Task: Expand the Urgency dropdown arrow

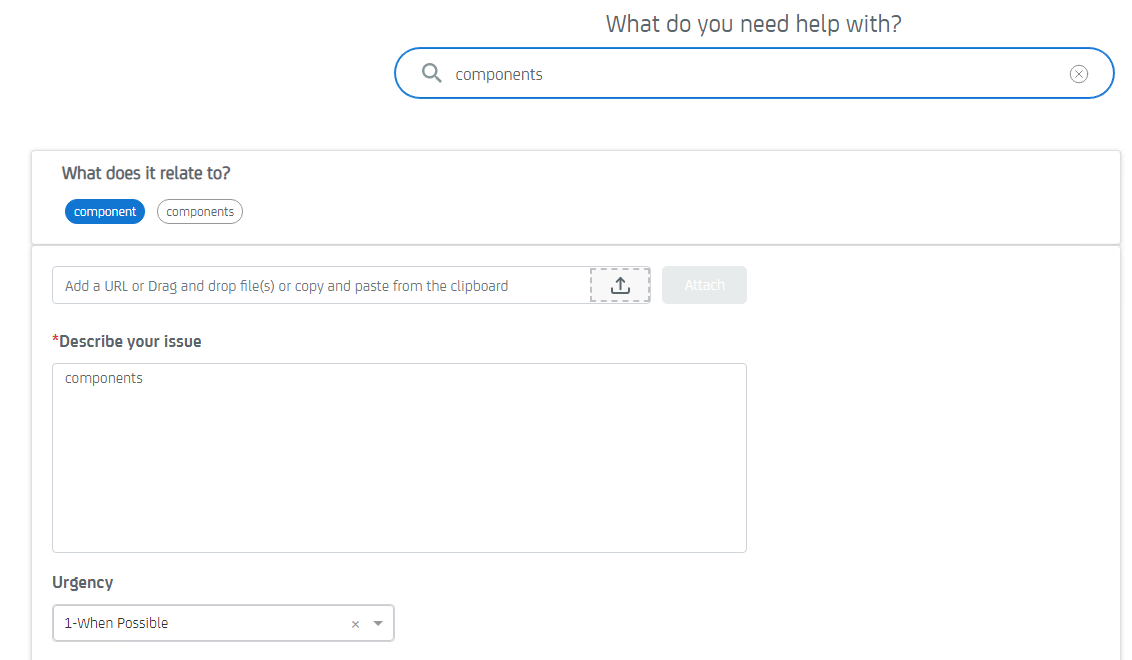Action: 378,623
